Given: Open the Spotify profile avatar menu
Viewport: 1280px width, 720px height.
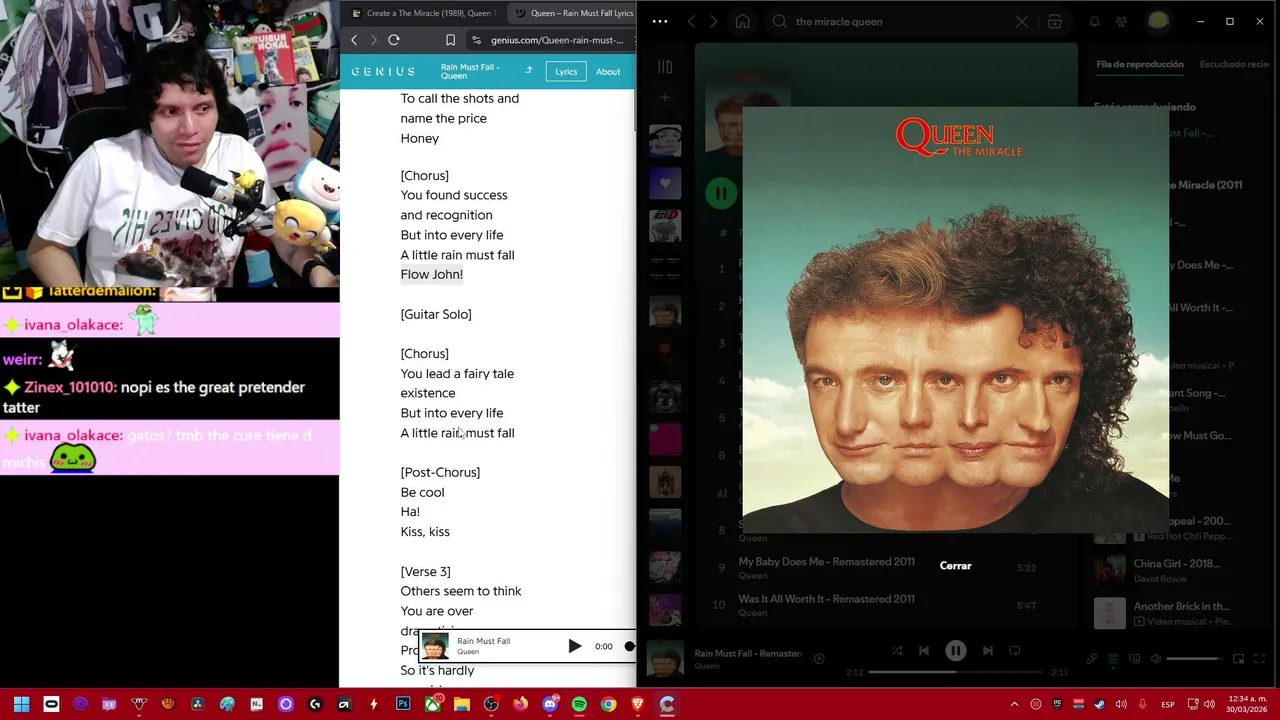Looking at the screenshot, I should click(1158, 21).
